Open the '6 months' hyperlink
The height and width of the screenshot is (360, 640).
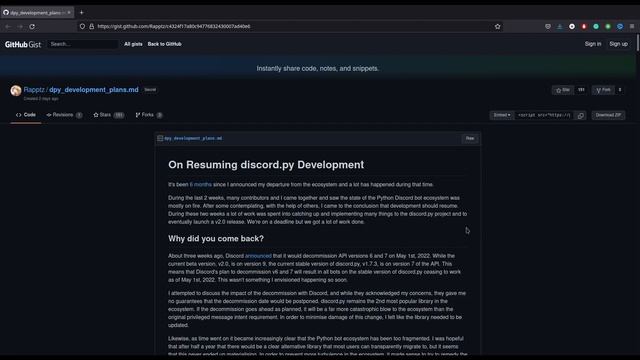pos(200,184)
